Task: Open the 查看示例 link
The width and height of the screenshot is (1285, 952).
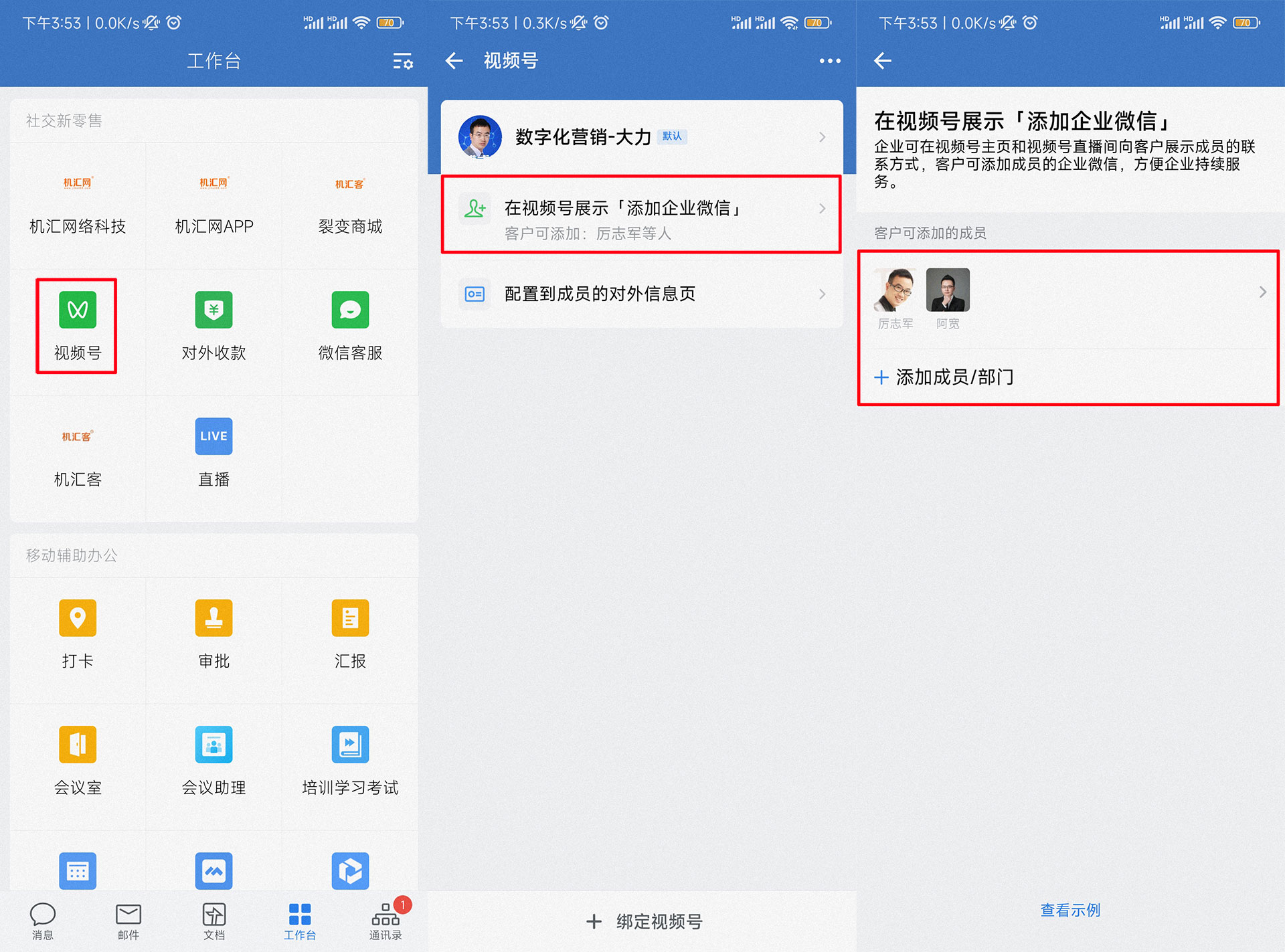Action: click(x=1070, y=910)
